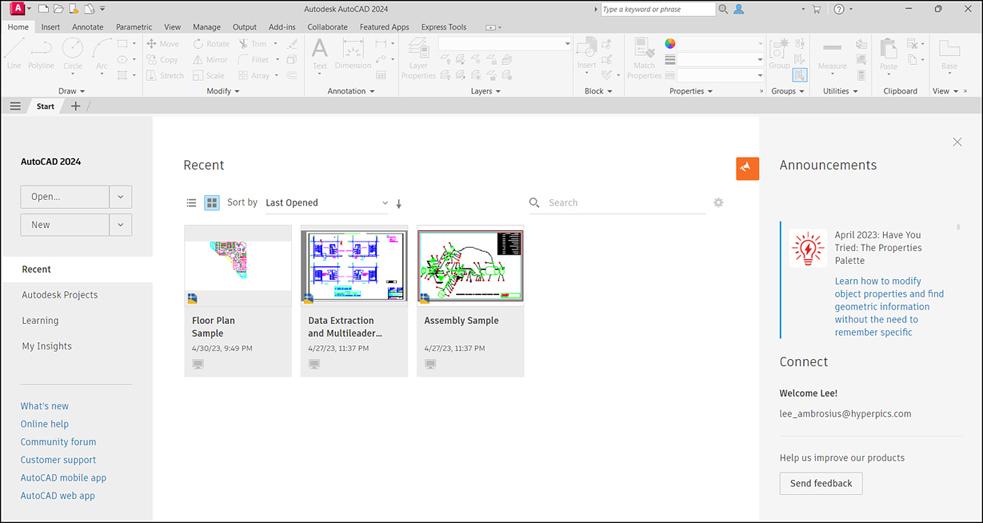Open Layer Properties manager
Image resolution: width=983 pixels, height=523 pixels.
tap(418, 58)
